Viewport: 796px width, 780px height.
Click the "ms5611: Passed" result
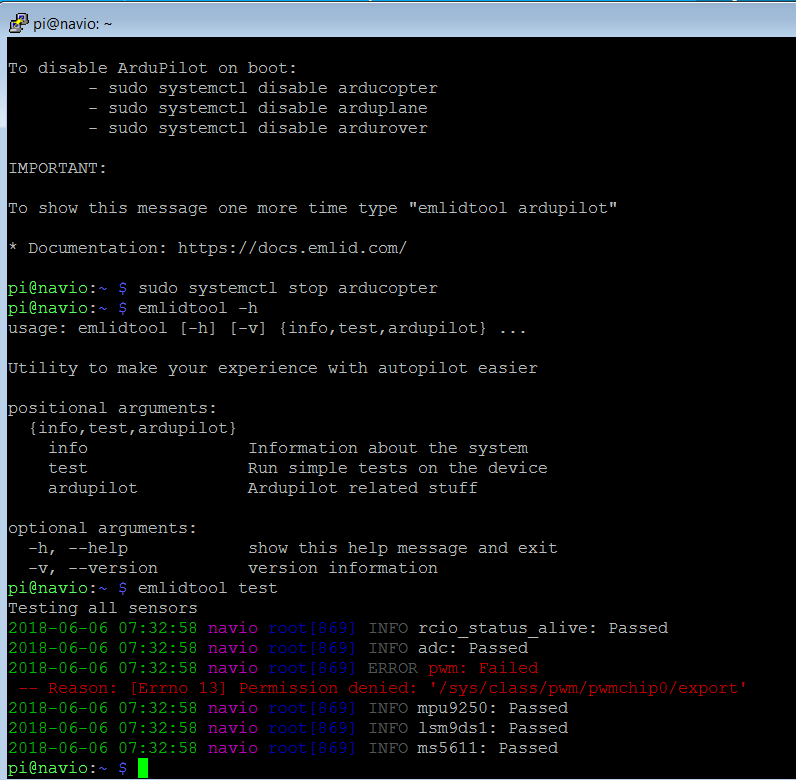487,749
